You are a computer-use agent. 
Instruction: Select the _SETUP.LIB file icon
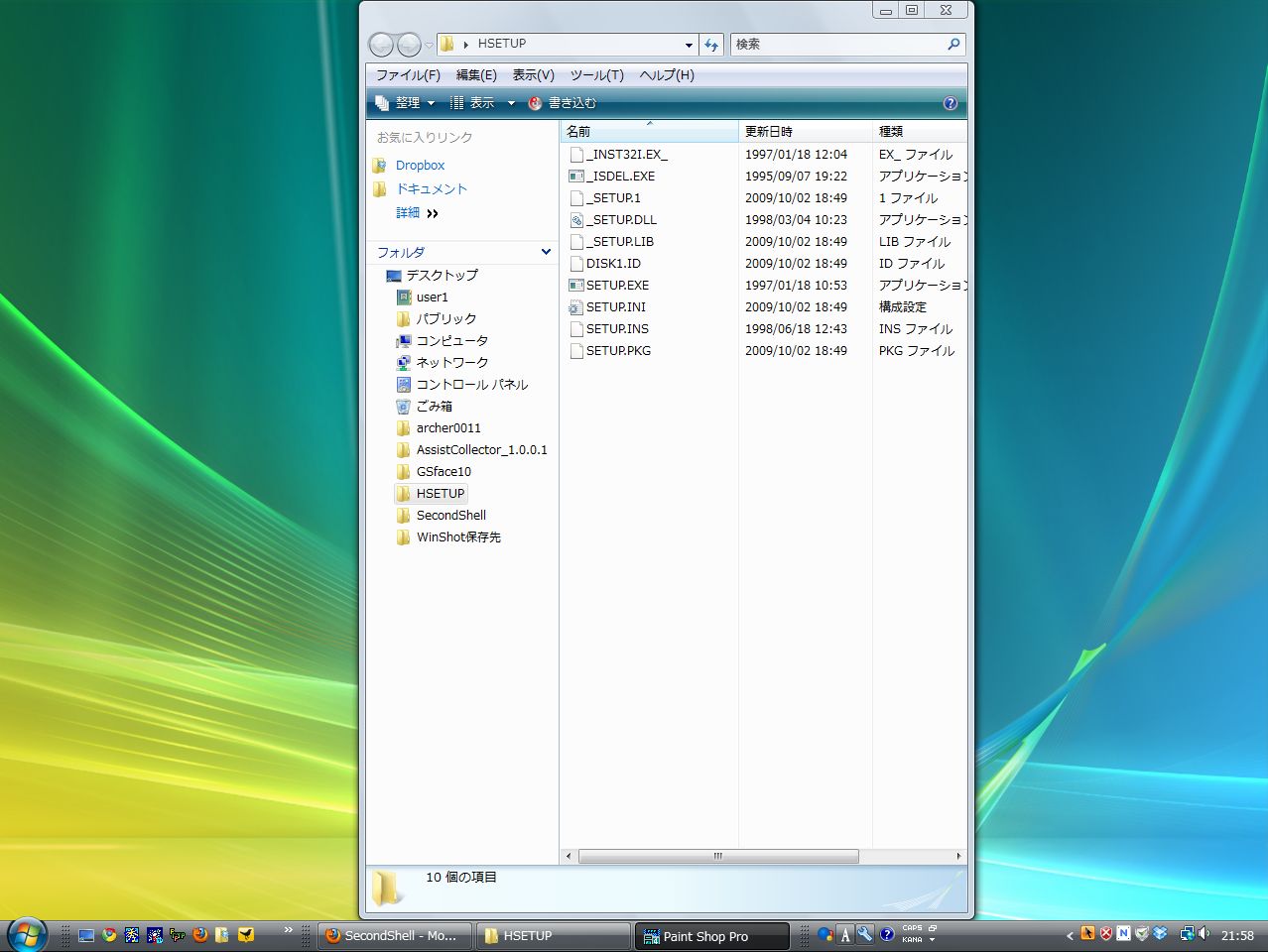[576, 242]
